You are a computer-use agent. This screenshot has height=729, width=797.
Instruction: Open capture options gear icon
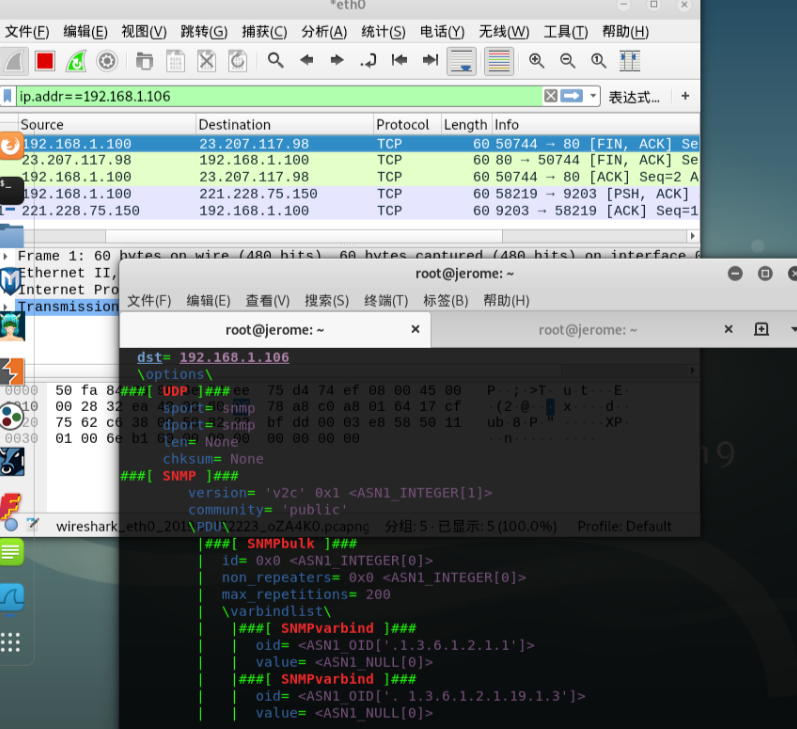(107, 62)
